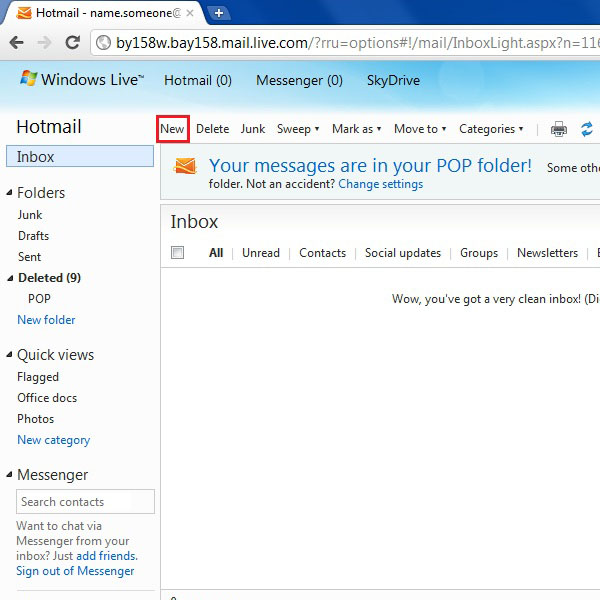Click New to compose a message
This screenshot has height=600, width=600.
pos(173,129)
